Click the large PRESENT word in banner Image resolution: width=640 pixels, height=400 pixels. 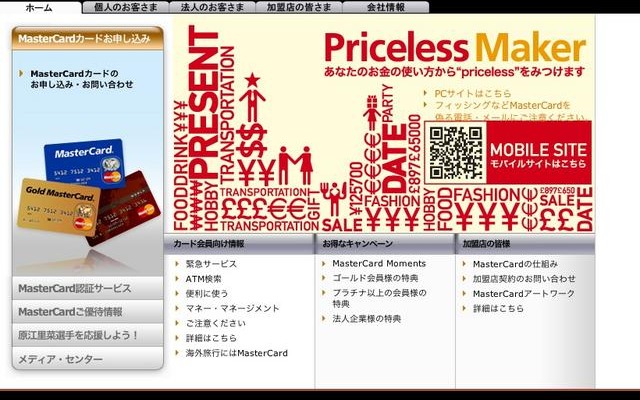coord(203,102)
